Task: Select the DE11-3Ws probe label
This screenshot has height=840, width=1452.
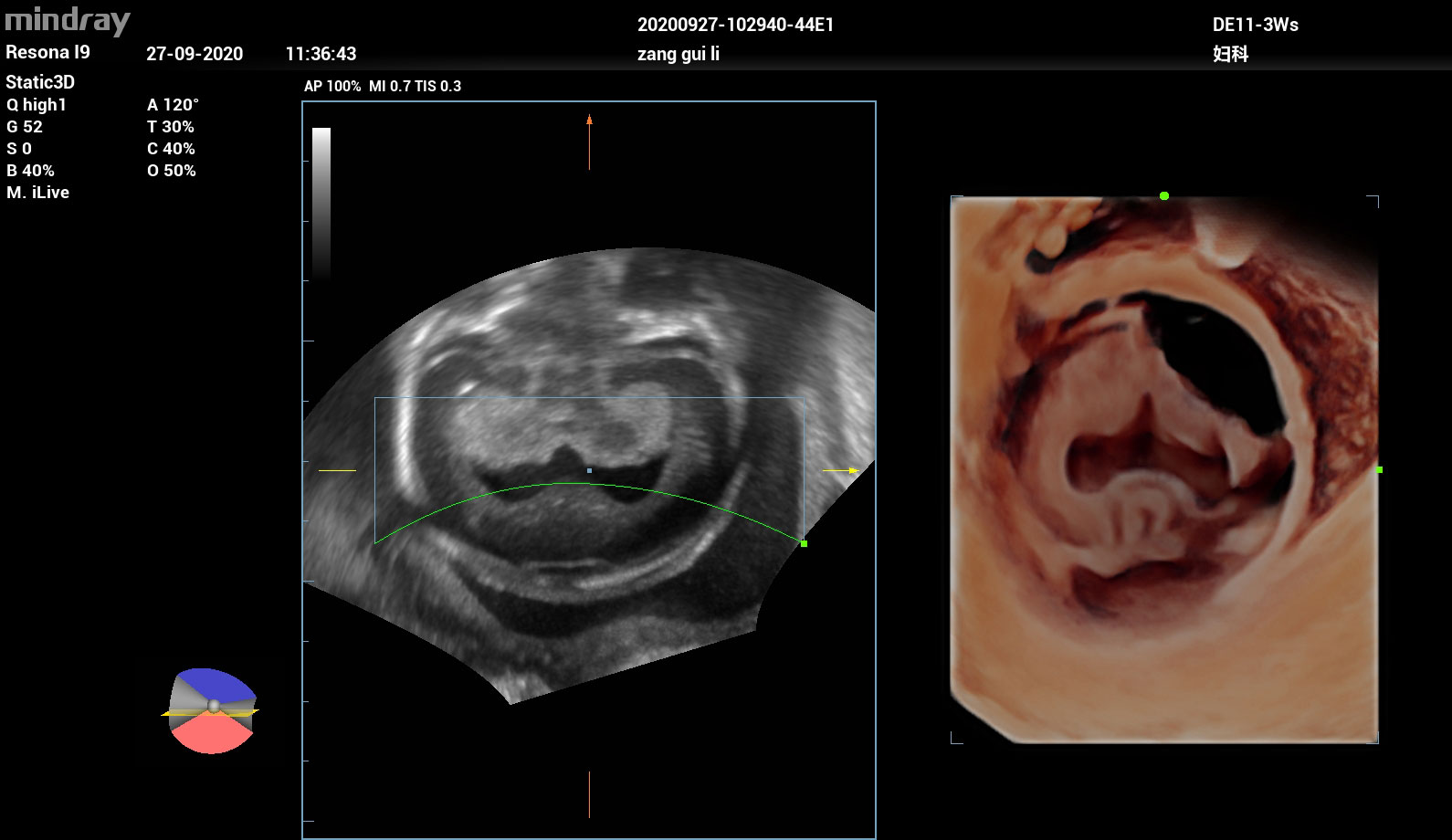Action: (1255, 25)
